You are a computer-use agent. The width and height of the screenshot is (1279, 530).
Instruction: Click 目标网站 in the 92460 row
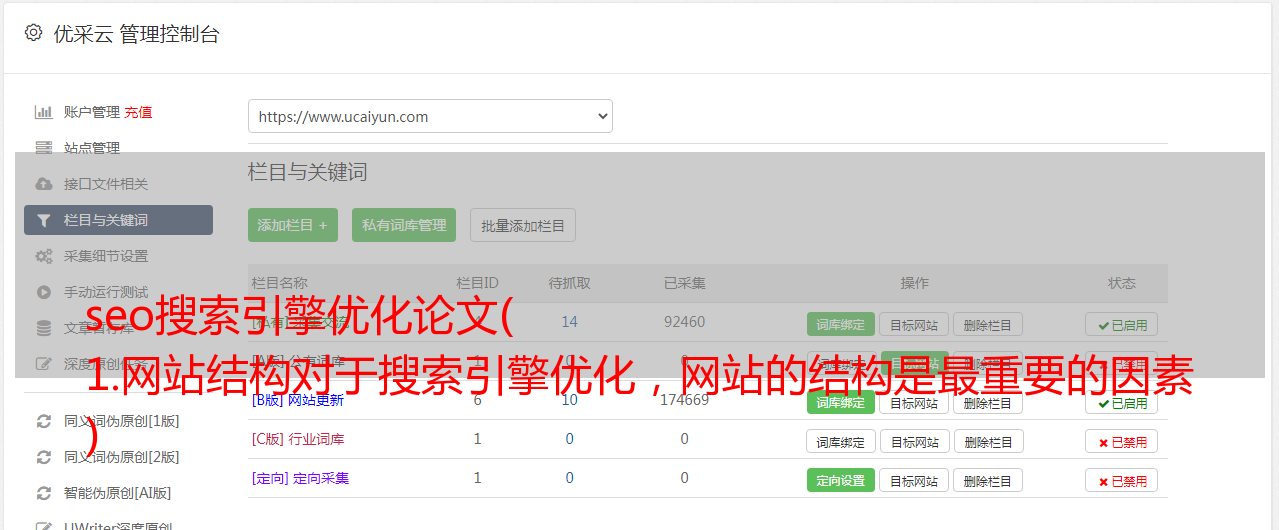pos(914,324)
